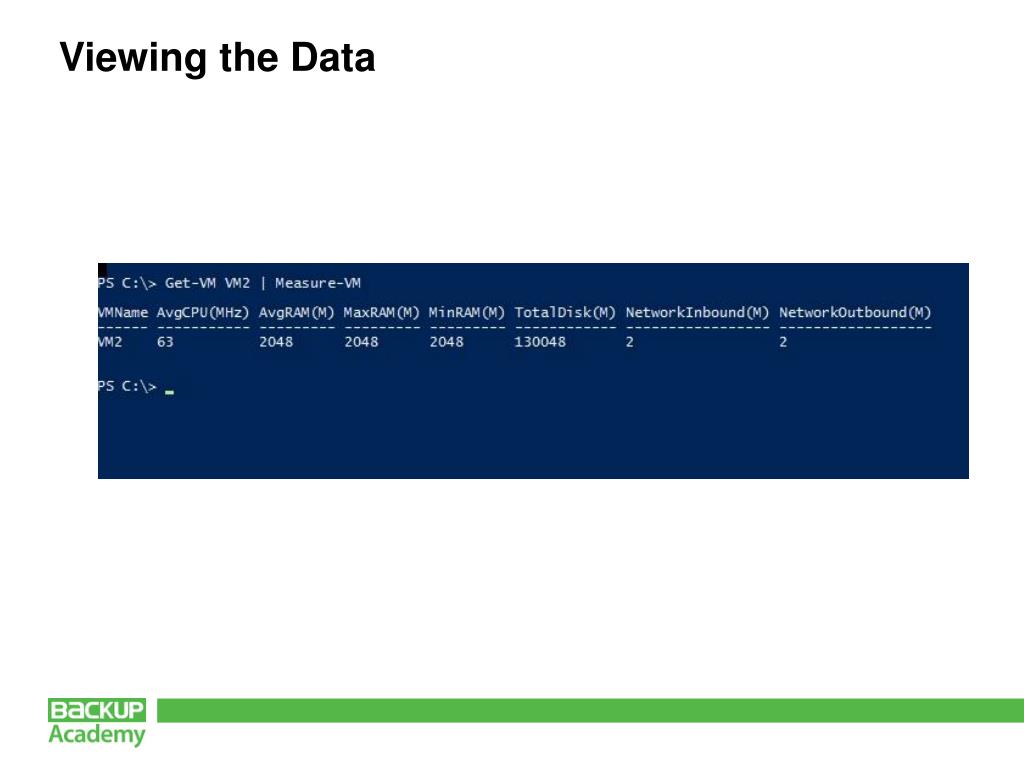Viewport: 1024px width, 768px height.
Task: Select the MinRAM(M) column header
Action: tap(467, 313)
